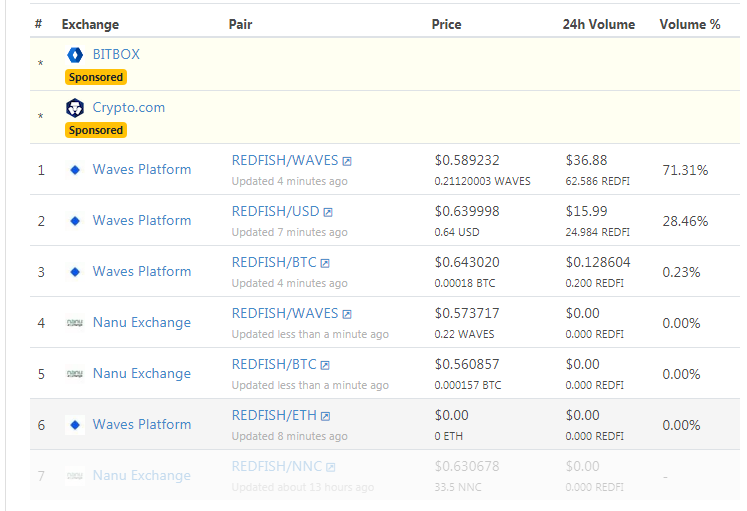Click external link icon beside REDFISH/NNC
Viewport: 747px width, 511px height.
pos(331,467)
